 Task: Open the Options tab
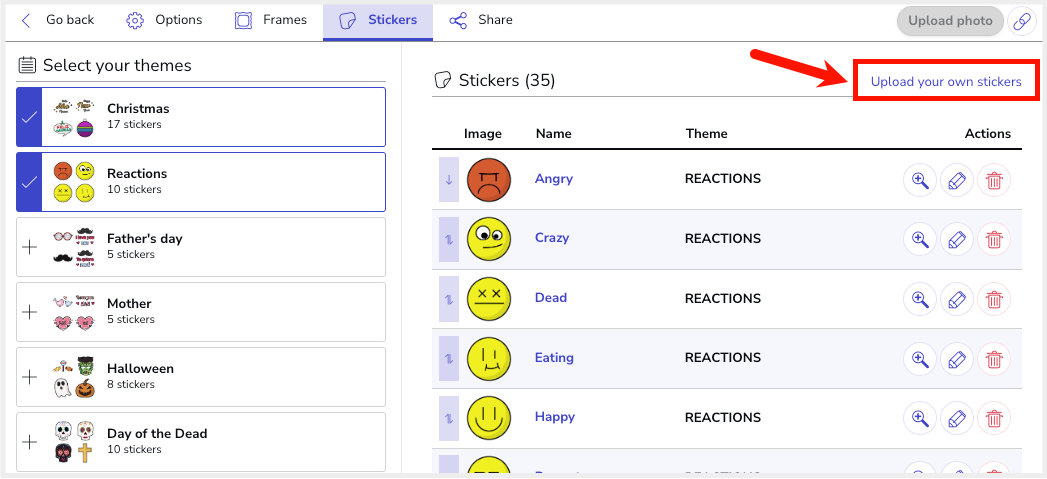pyautogui.click(x=165, y=20)
